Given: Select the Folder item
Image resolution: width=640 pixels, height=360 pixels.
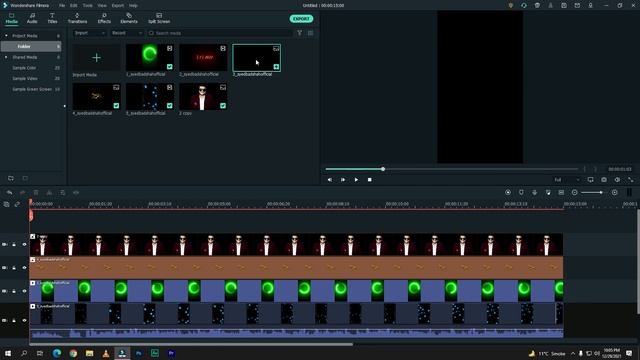Looking at the screenshot, I should 31,47.
